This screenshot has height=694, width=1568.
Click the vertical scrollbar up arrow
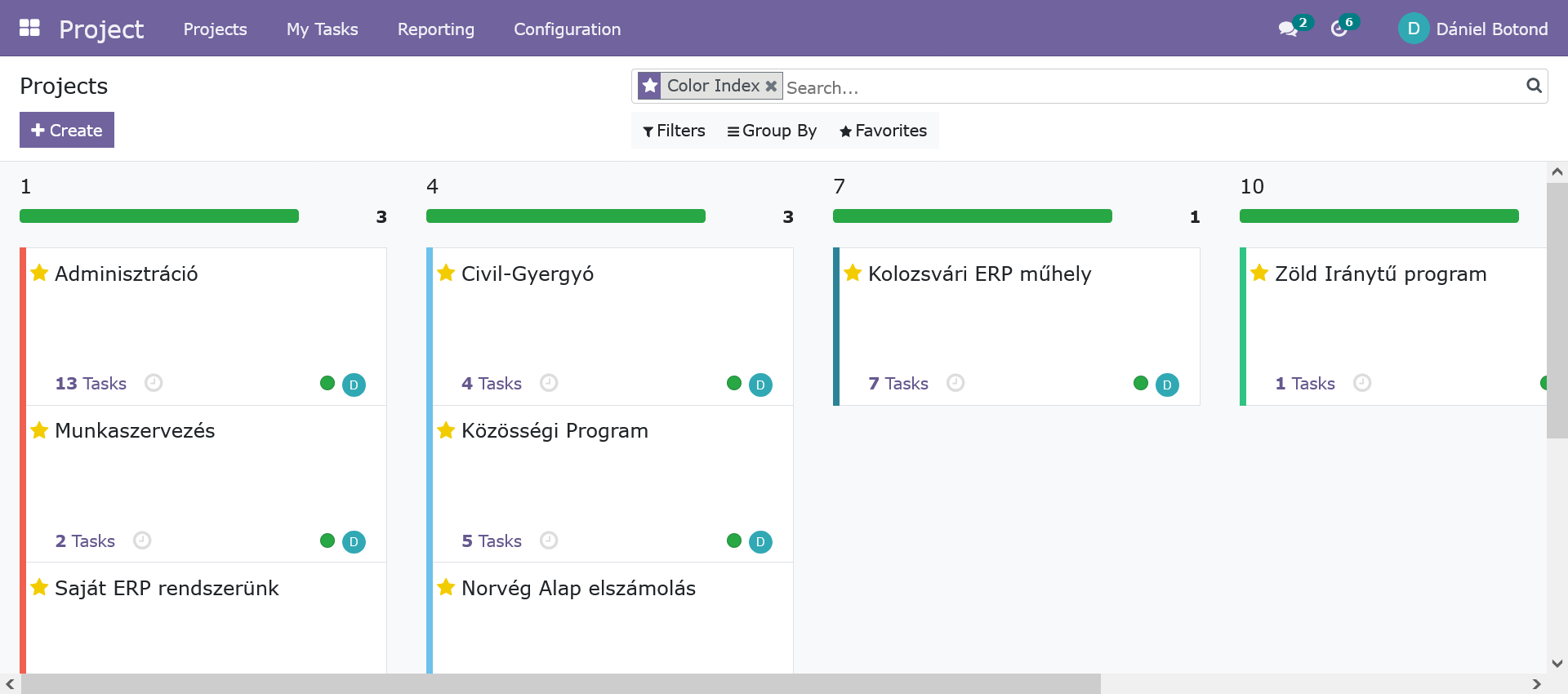1557,171
